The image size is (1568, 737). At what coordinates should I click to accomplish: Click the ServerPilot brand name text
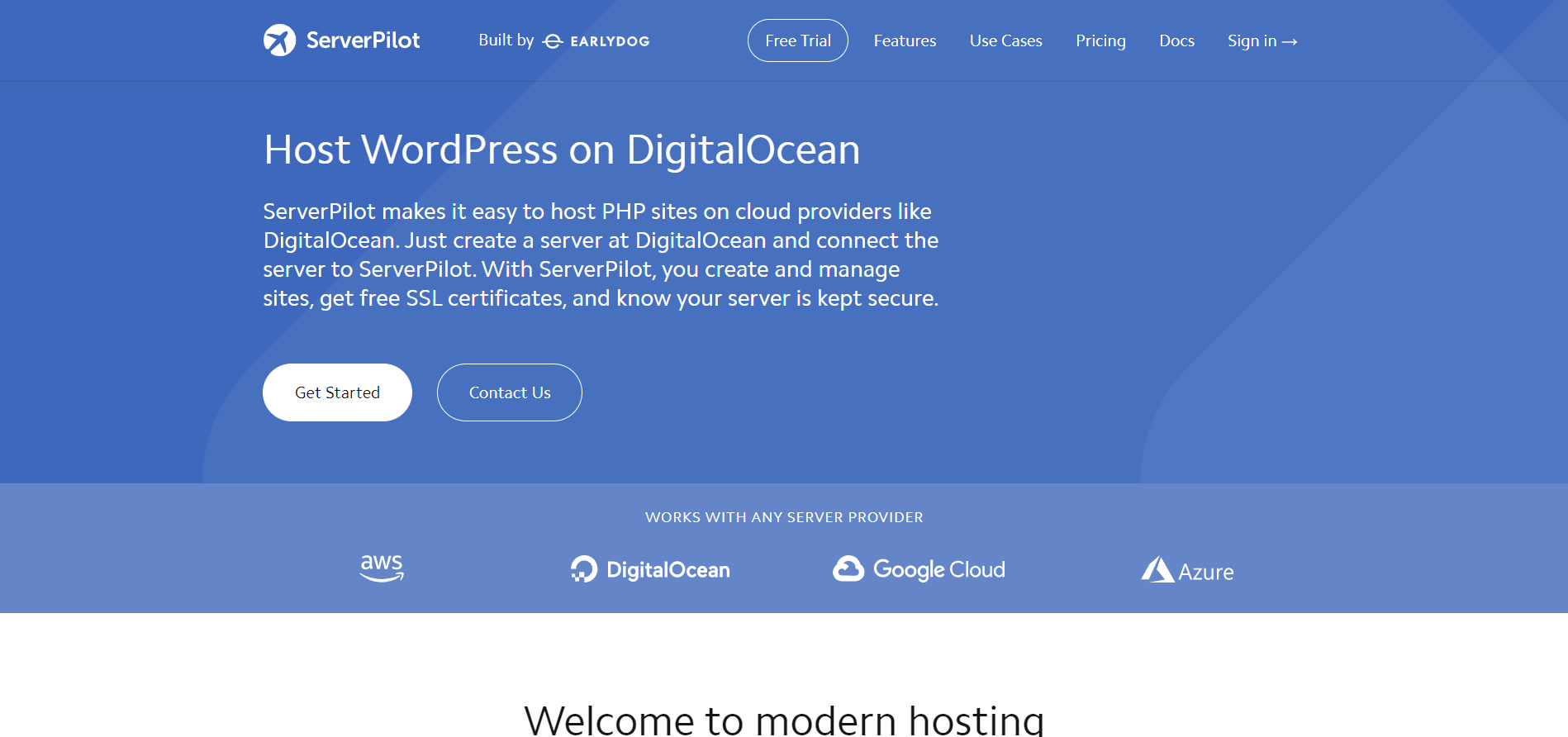[363, 40]
